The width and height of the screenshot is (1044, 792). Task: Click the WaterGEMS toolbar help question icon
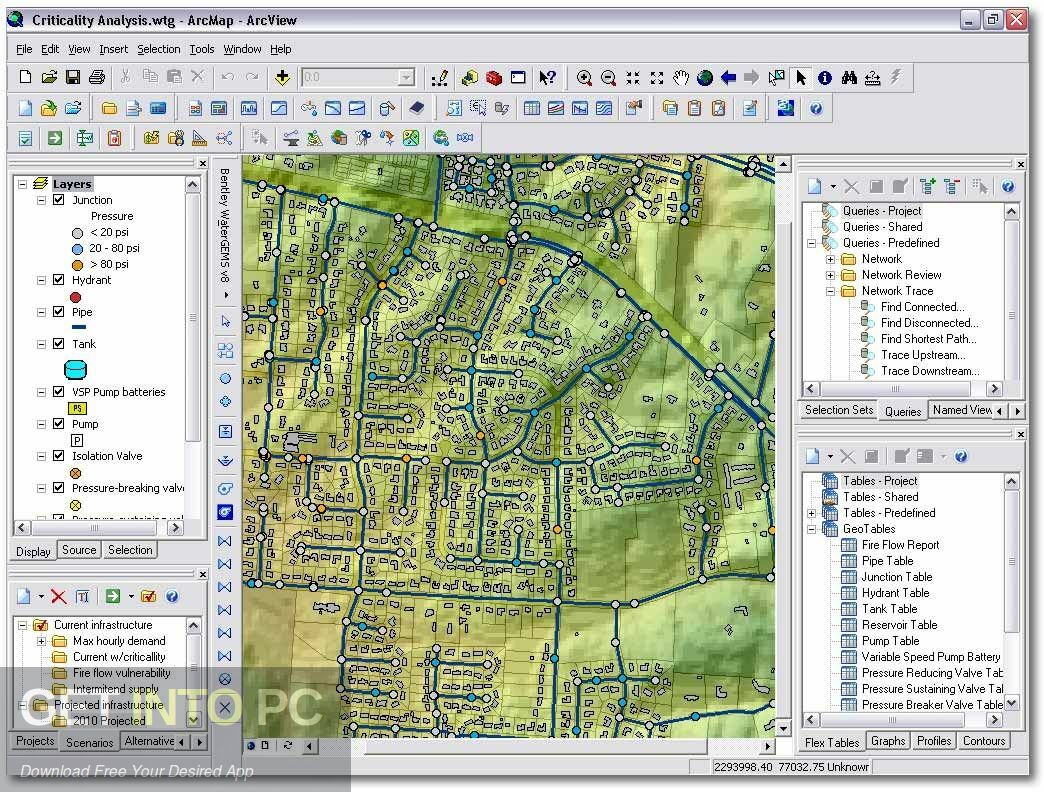click(816, 108)
